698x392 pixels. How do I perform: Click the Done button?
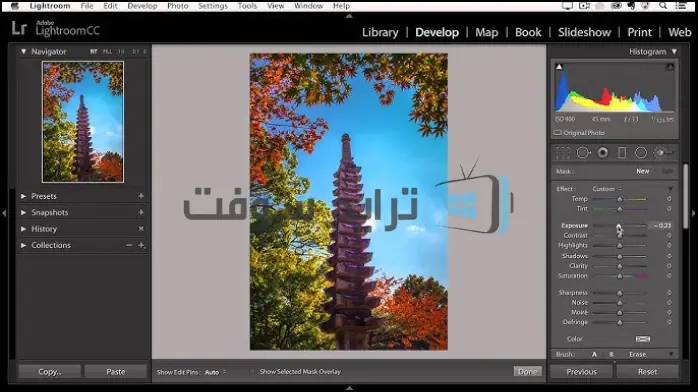pyautogui.click(x=528, y=372)
